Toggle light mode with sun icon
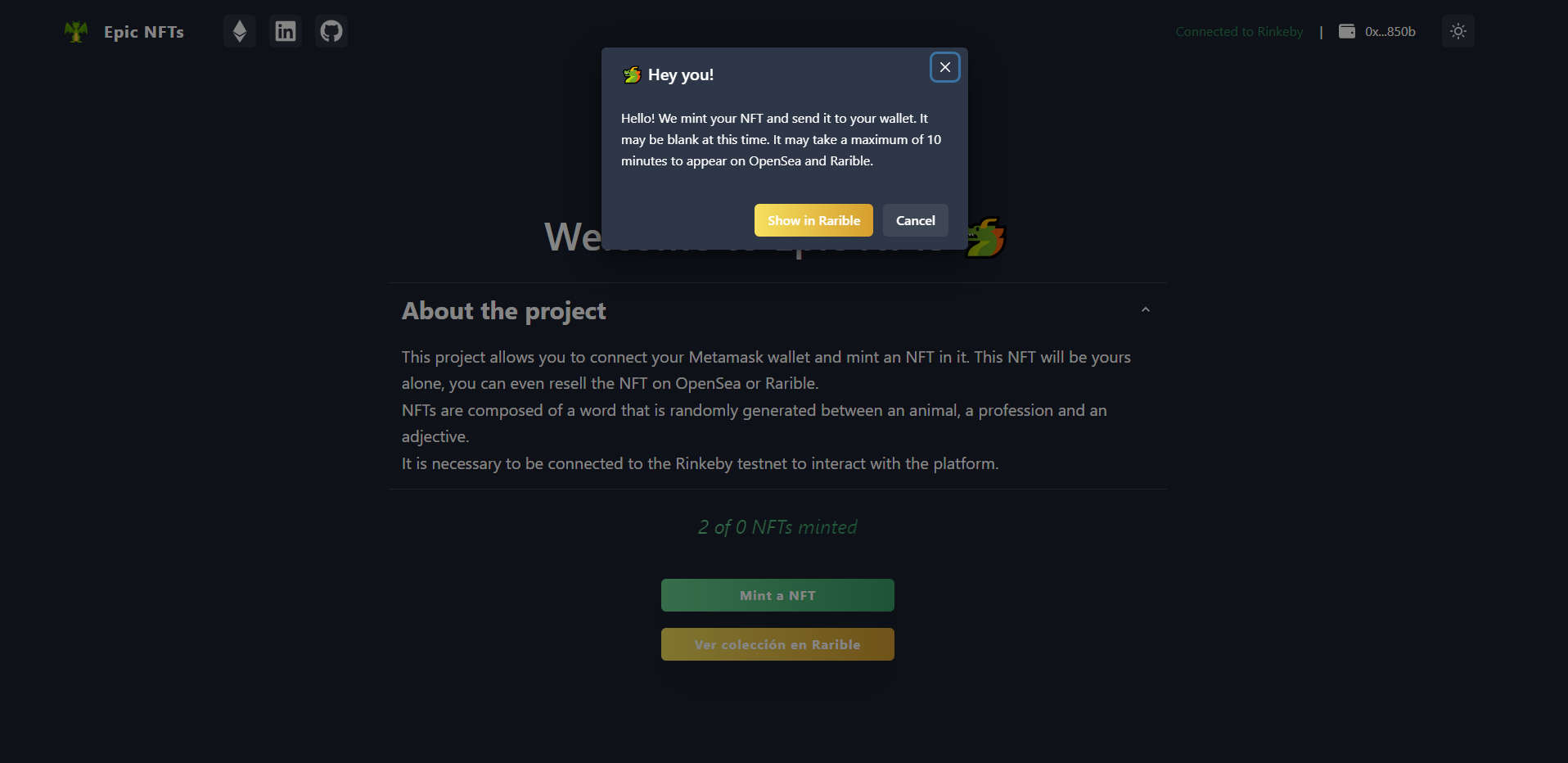This screenshot has width=1568, height=763. (1458, 31)
